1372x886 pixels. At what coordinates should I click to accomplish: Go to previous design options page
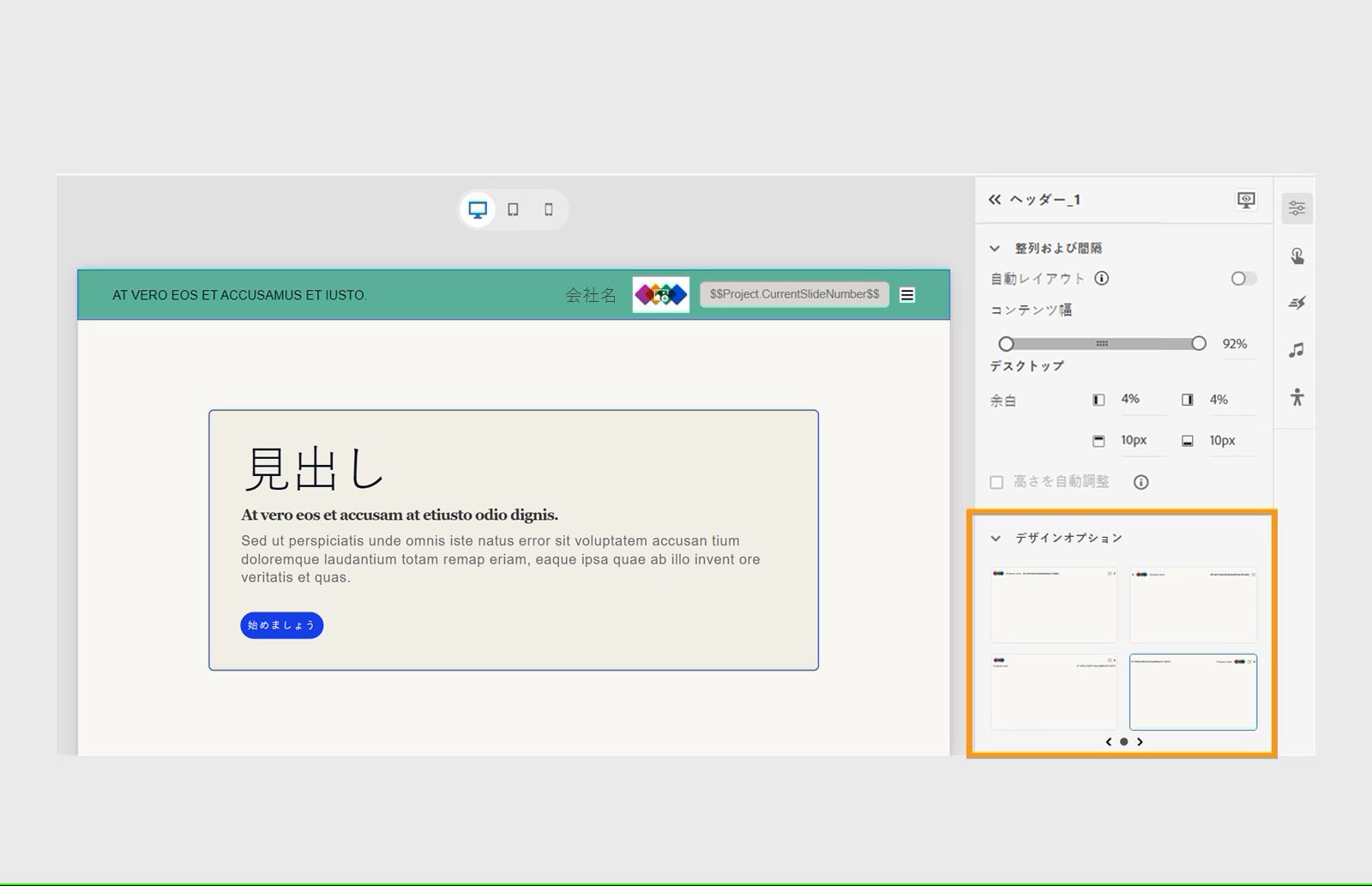[x=1109, y=742]
